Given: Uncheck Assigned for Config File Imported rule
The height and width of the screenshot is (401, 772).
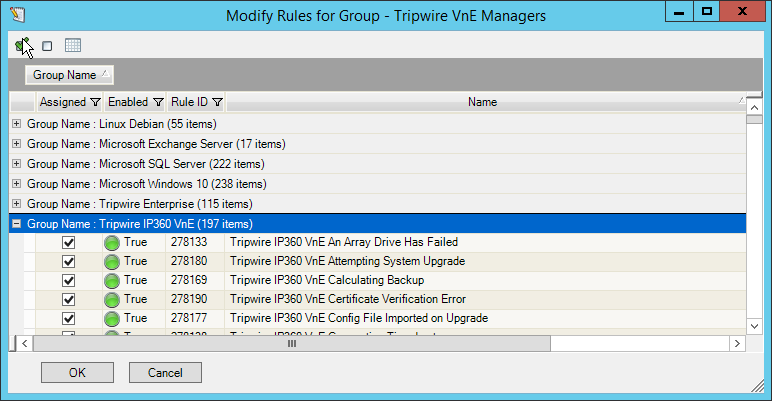Looking at the screenshot, I should coord(68,318).
